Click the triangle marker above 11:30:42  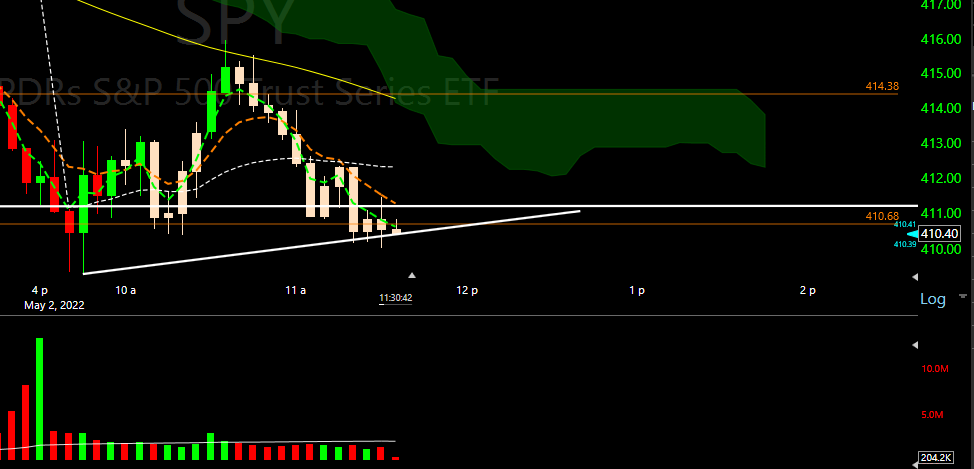412,275
